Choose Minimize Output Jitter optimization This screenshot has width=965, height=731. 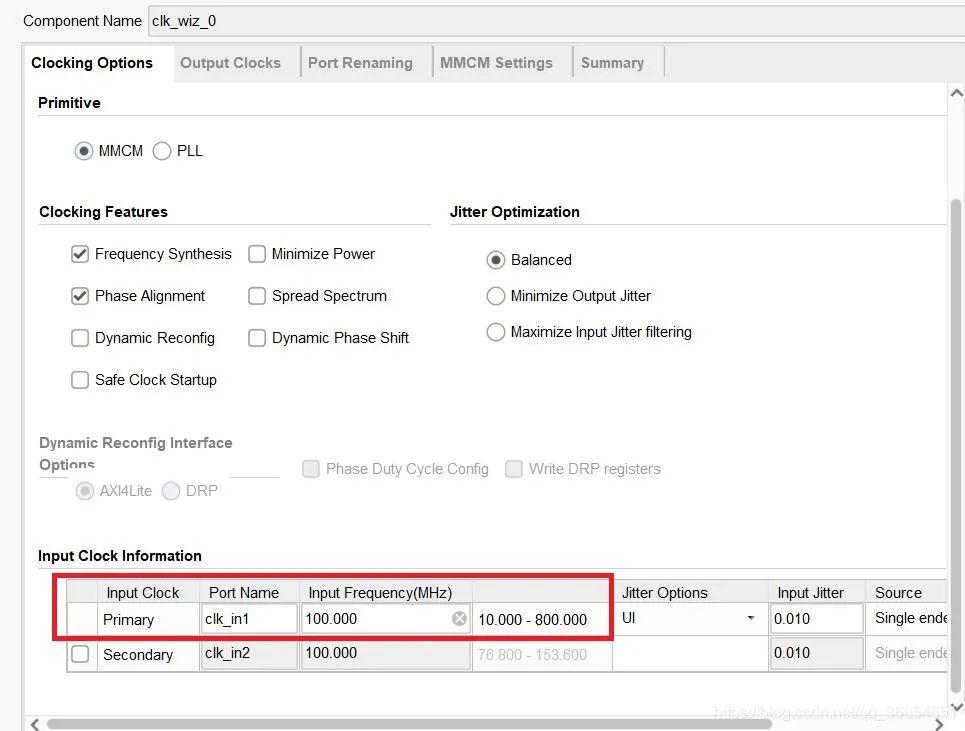click(x=496, y=296)
